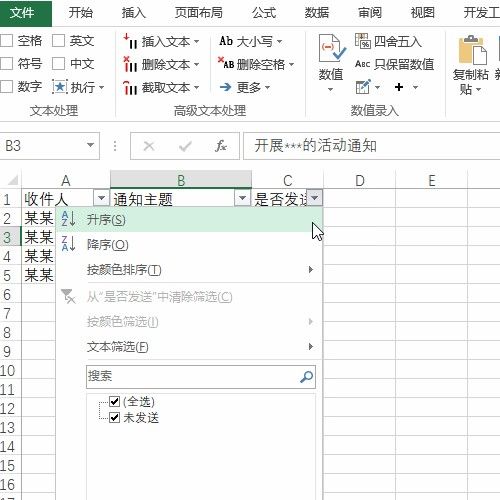Click the 复制粘贴 clipboard icon
The width and height of the screenshot is (500, 500).
coord(473,51)
